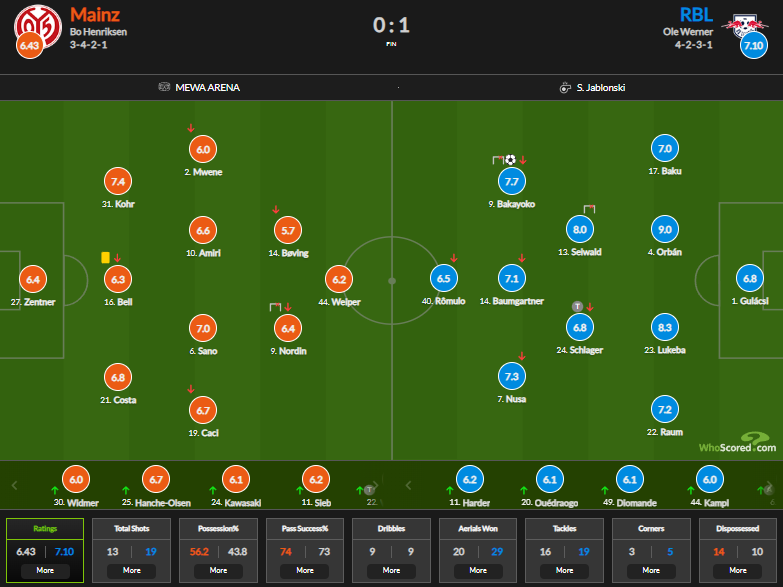The image size is (783, 587).
Task: Click the WhoScored.com watermark link
Action: coord(738,443)
